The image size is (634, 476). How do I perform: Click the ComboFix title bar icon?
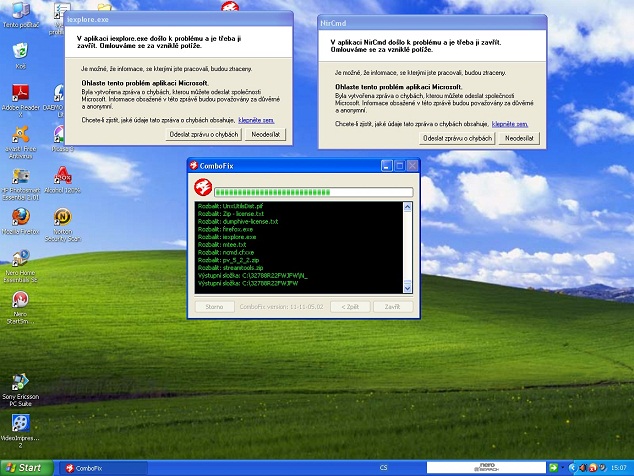click(194, 165)
